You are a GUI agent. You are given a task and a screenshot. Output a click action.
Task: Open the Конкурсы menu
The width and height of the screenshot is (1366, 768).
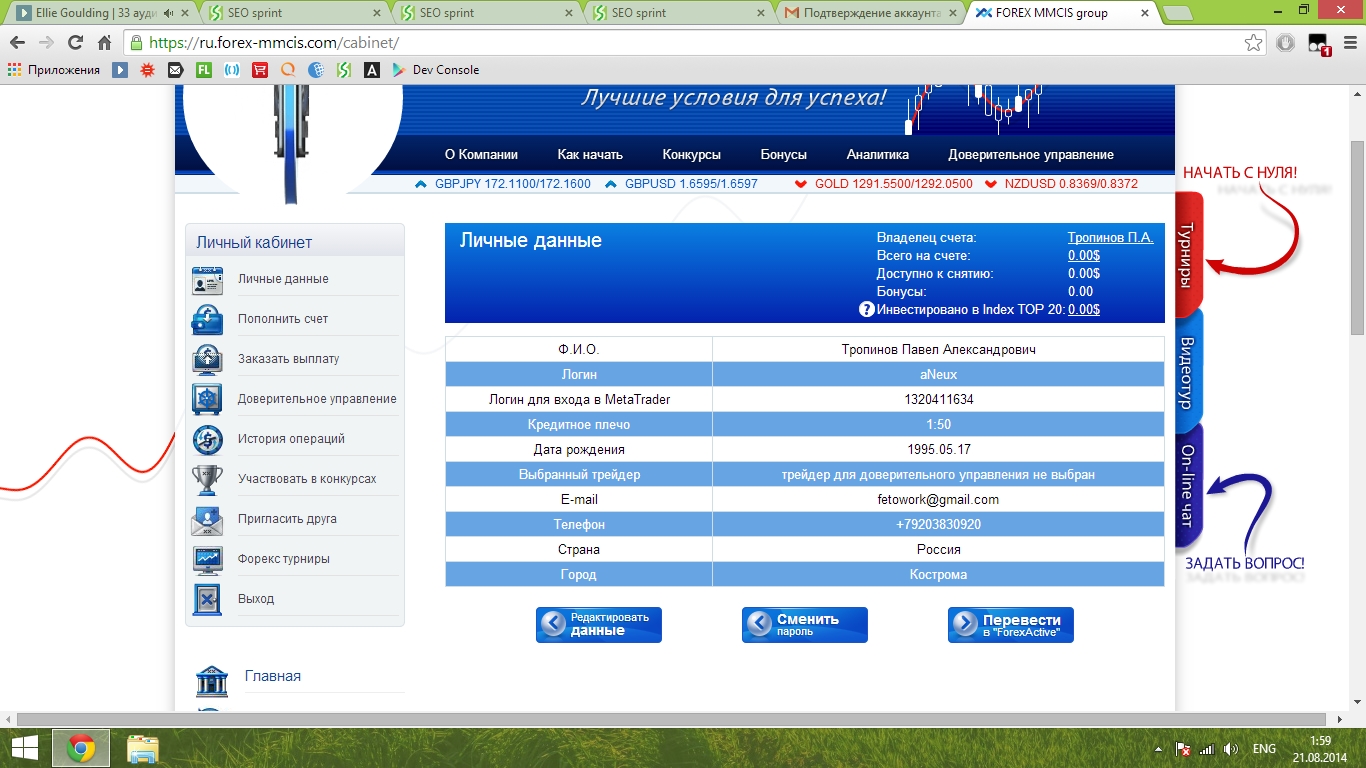point(691,154)
